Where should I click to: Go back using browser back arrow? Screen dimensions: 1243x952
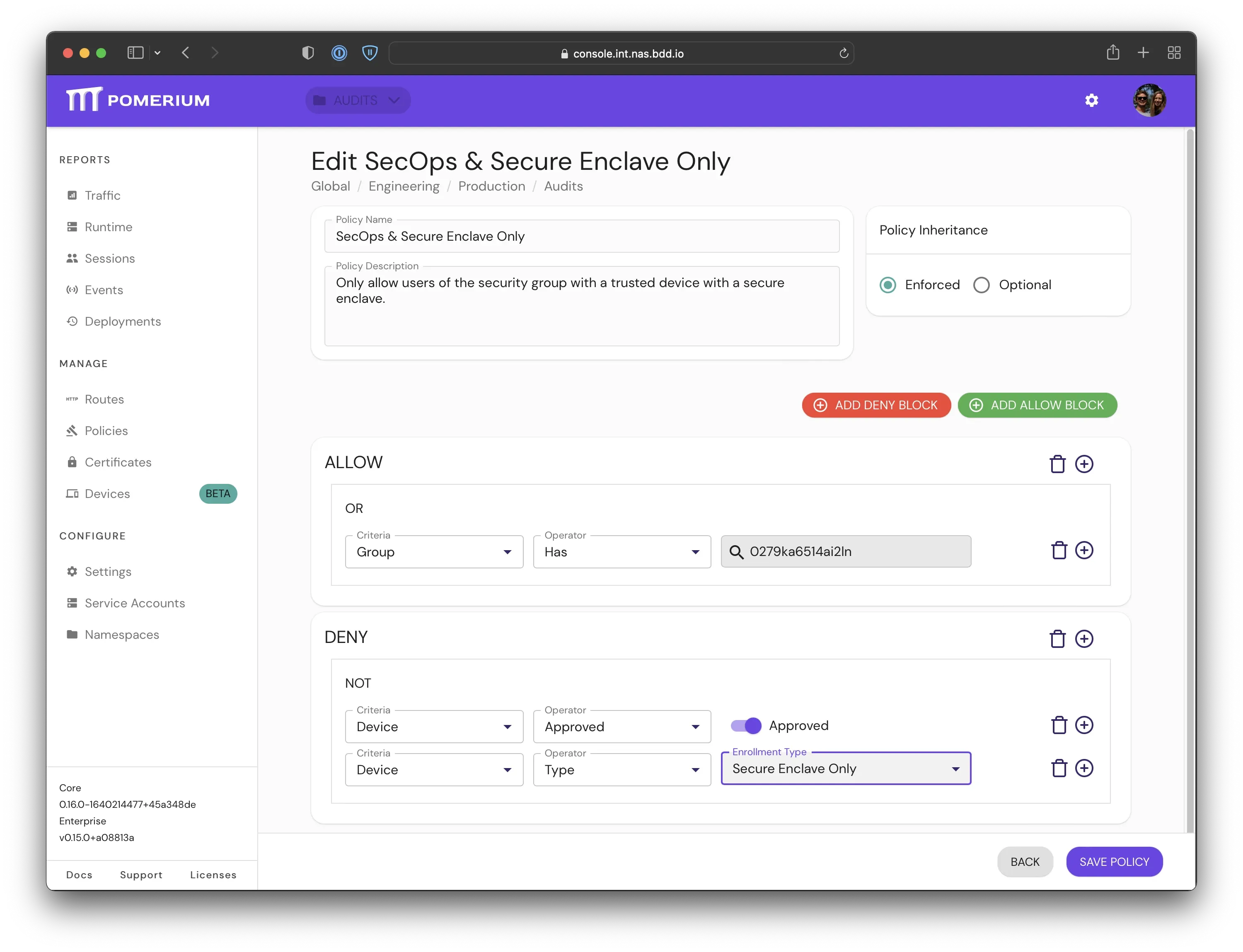tap(185, 53)
